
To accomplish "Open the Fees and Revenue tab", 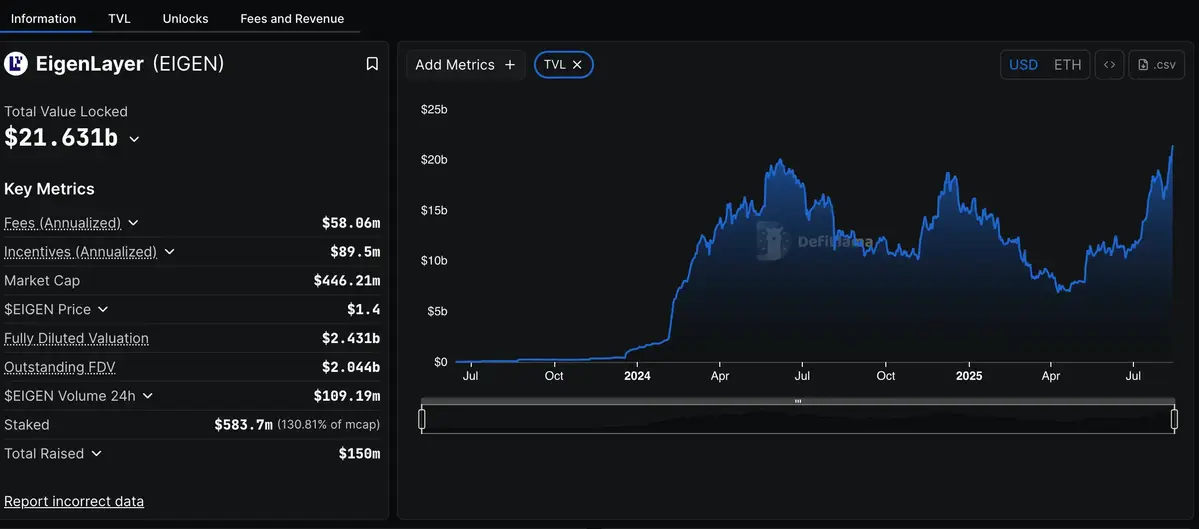I will coord(292,18).
